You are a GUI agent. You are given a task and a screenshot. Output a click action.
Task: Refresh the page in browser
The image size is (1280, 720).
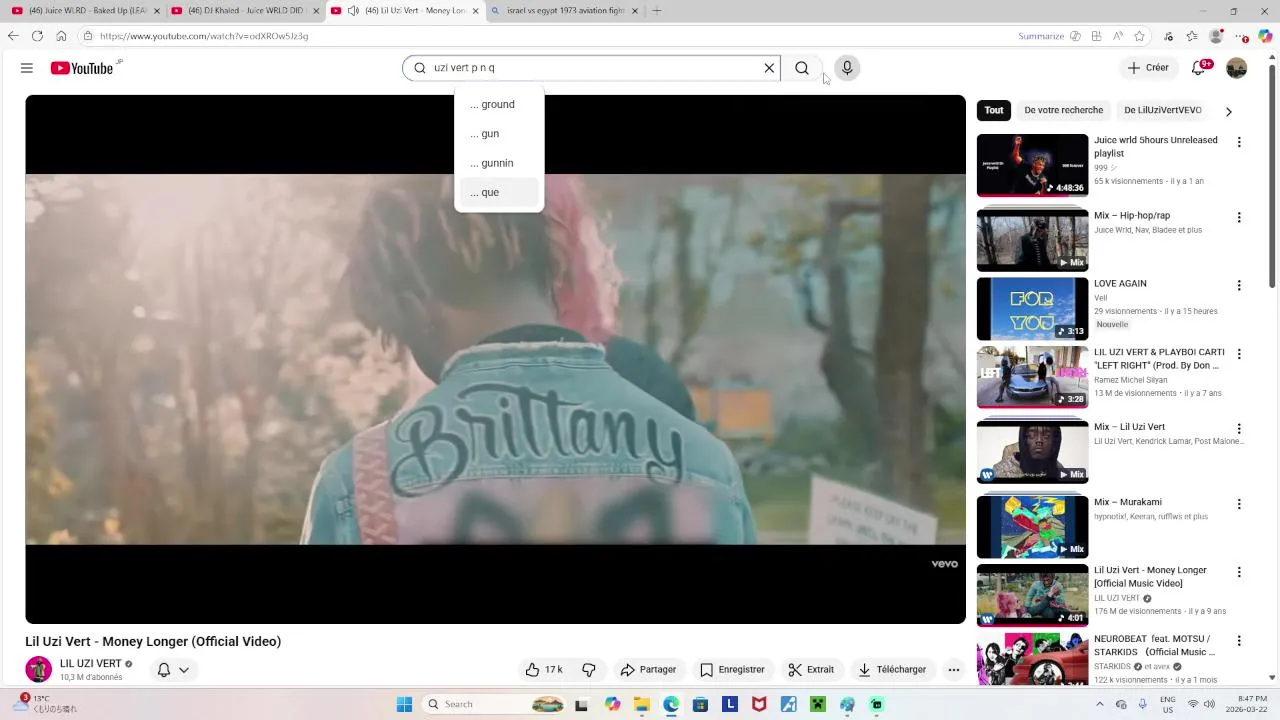tap(37, 36)
